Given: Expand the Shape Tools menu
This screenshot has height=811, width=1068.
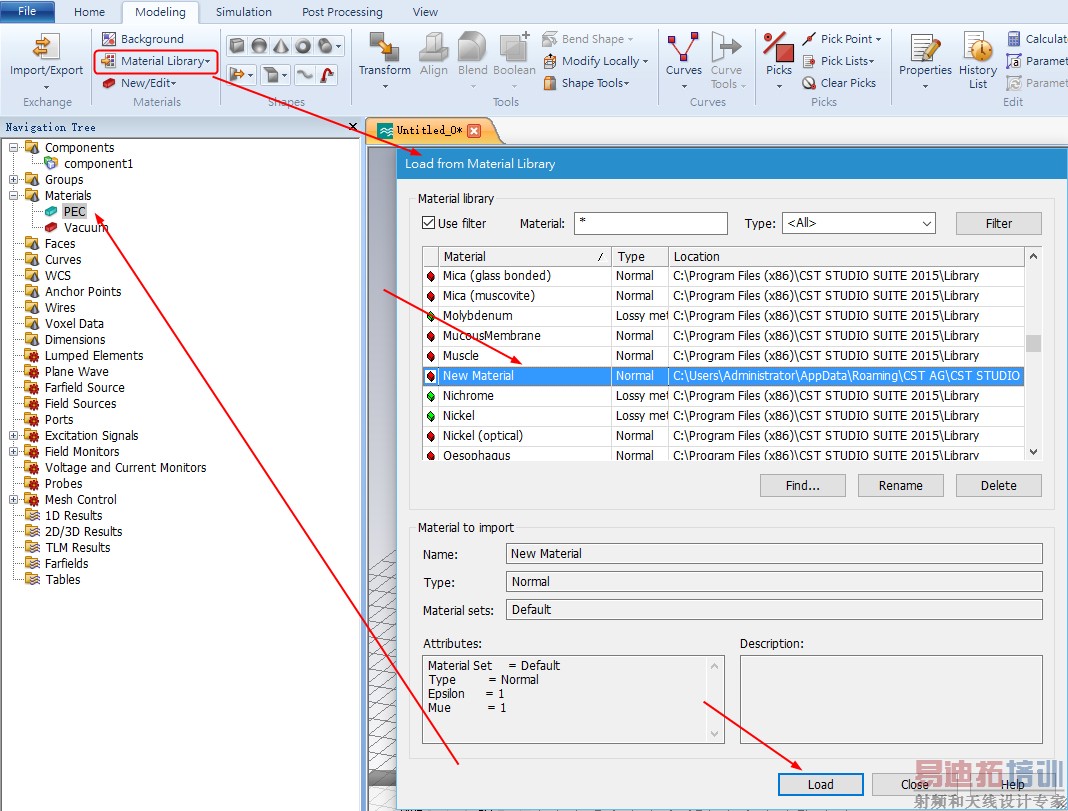Looking at the screenshot, I should [586, 82].
